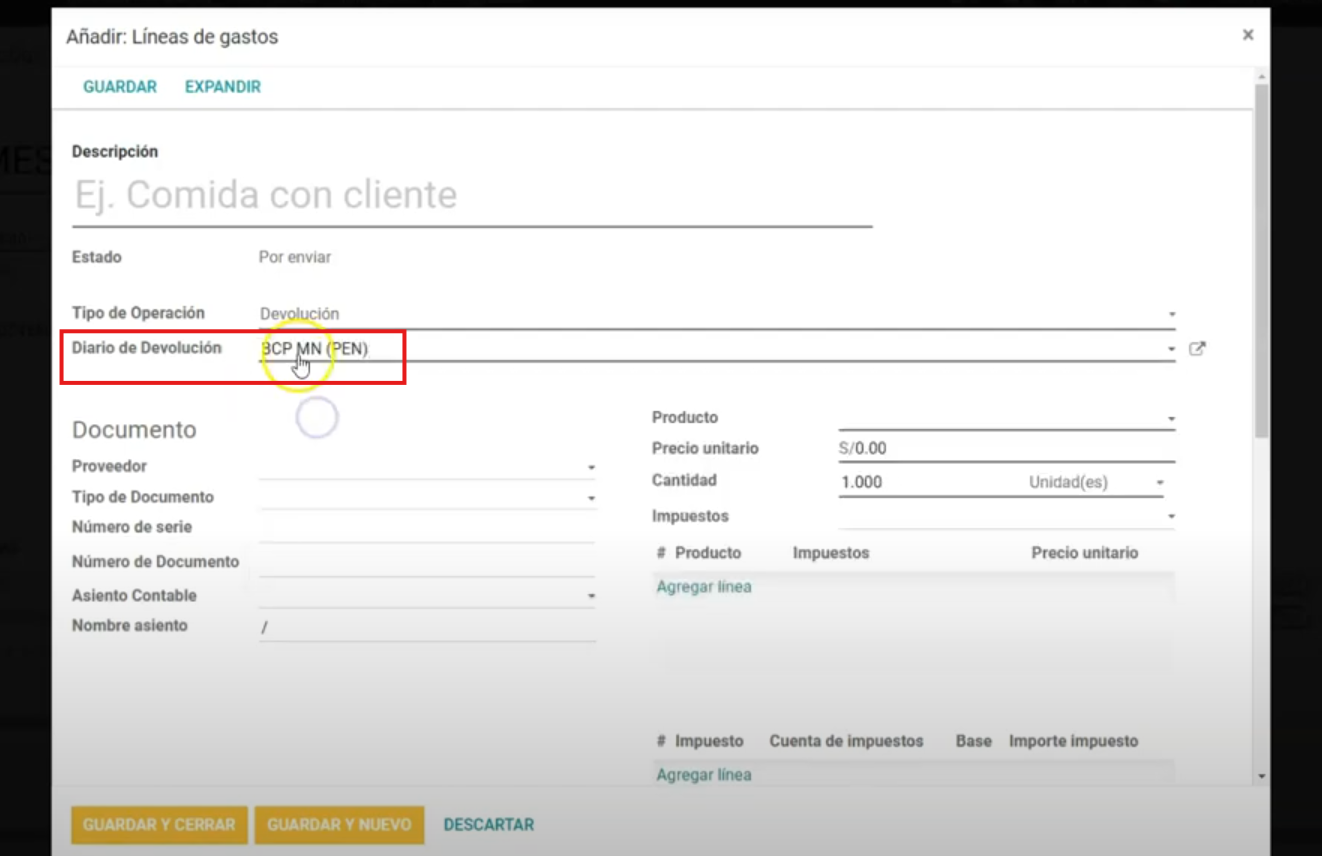Click the GUARDAR button at top
The width and height of the screenshot is (1322, 856).
tap(120, 87)
